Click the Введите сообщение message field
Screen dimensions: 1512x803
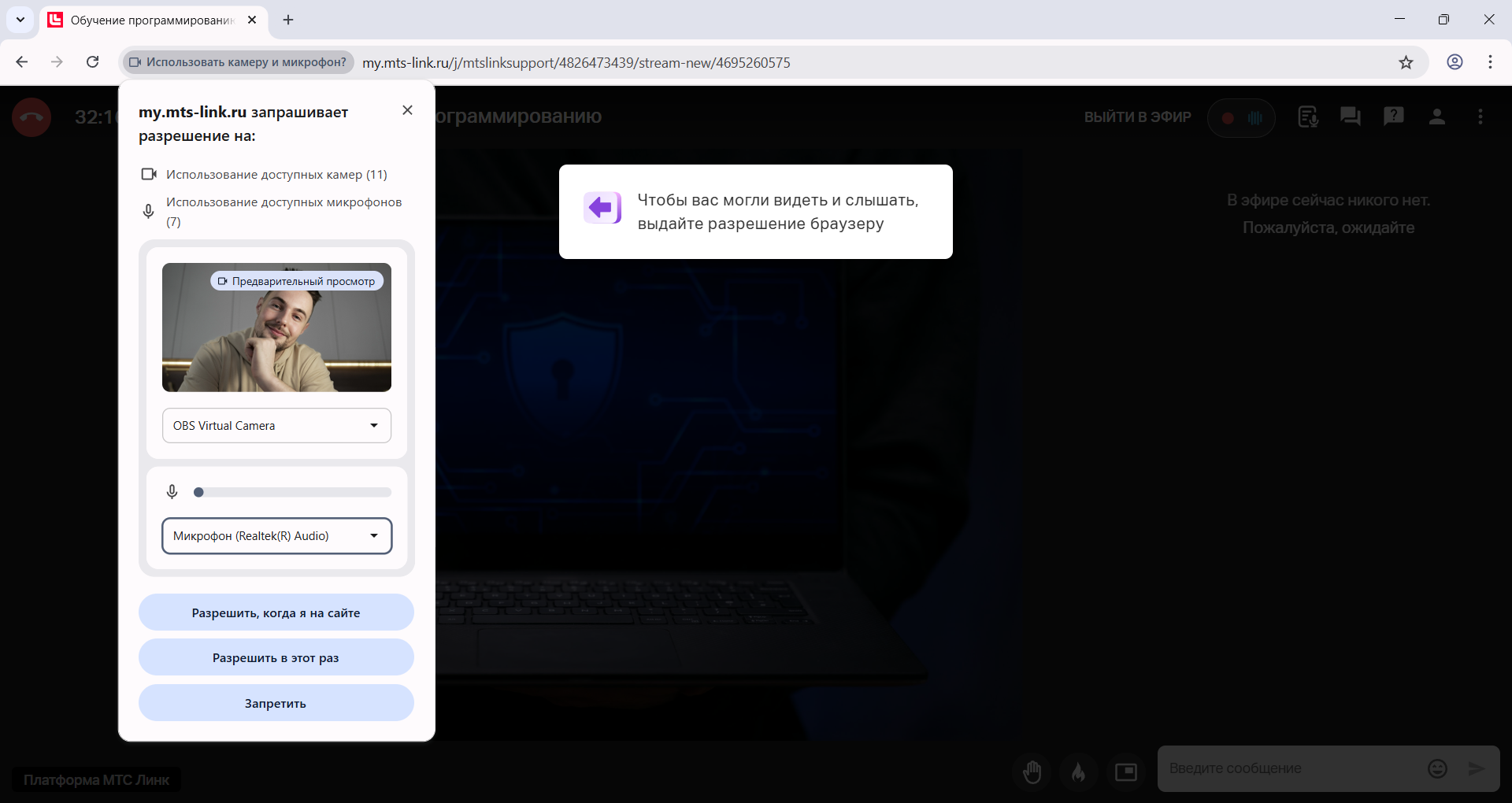pyautogui.click(x=1291, y=768)
